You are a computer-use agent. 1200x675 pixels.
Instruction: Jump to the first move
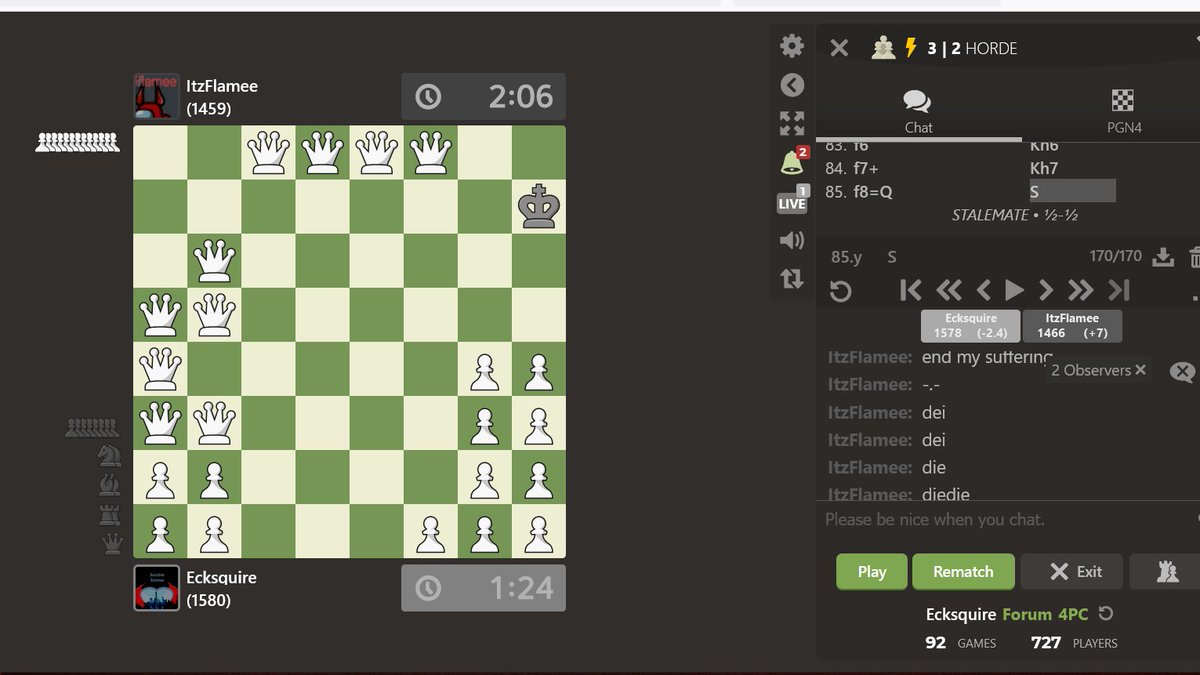(x=910, y=290)
